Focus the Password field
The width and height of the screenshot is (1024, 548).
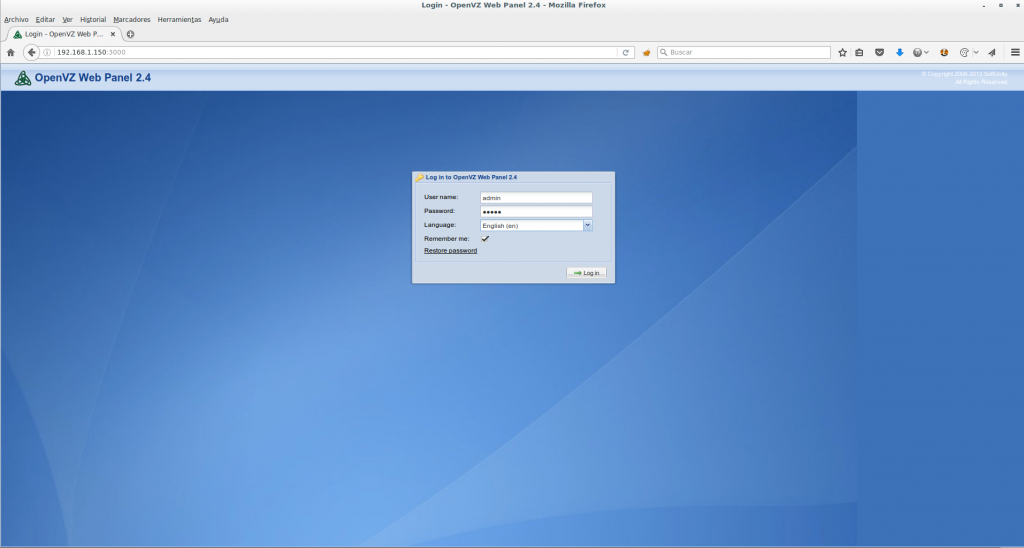(x=536, y=212)
